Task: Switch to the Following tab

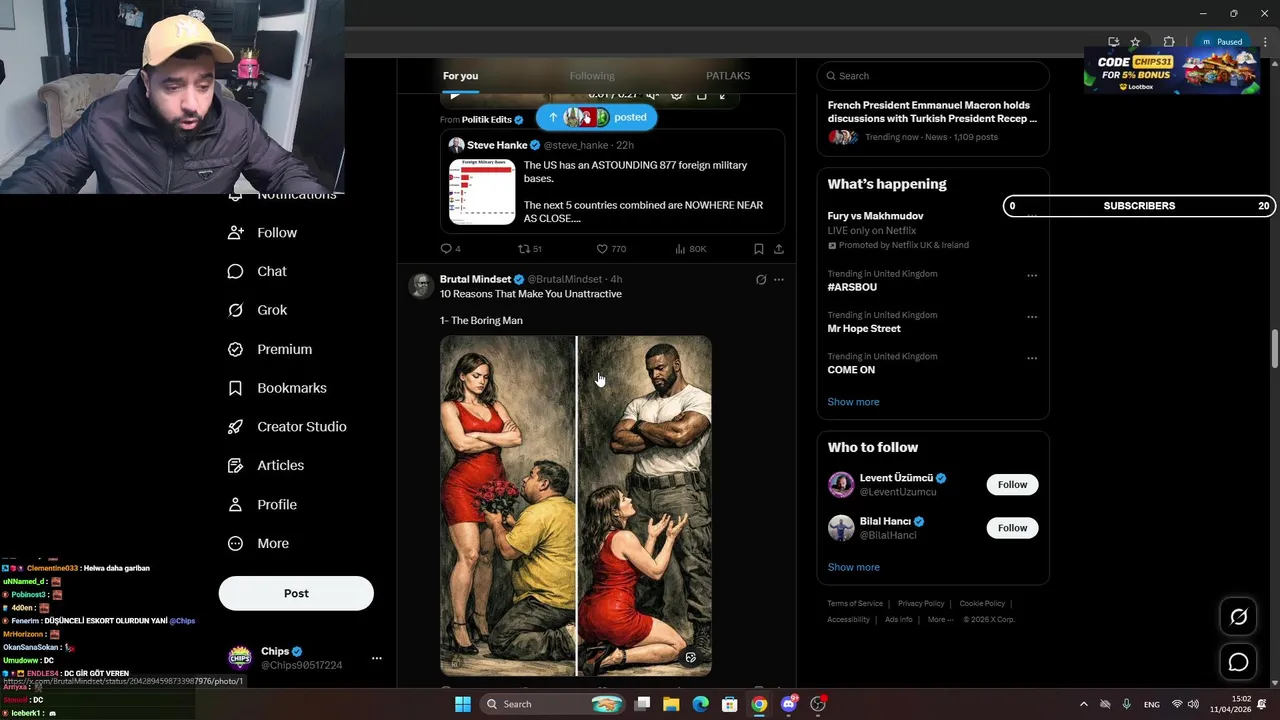Action: (x=592, y=76)
